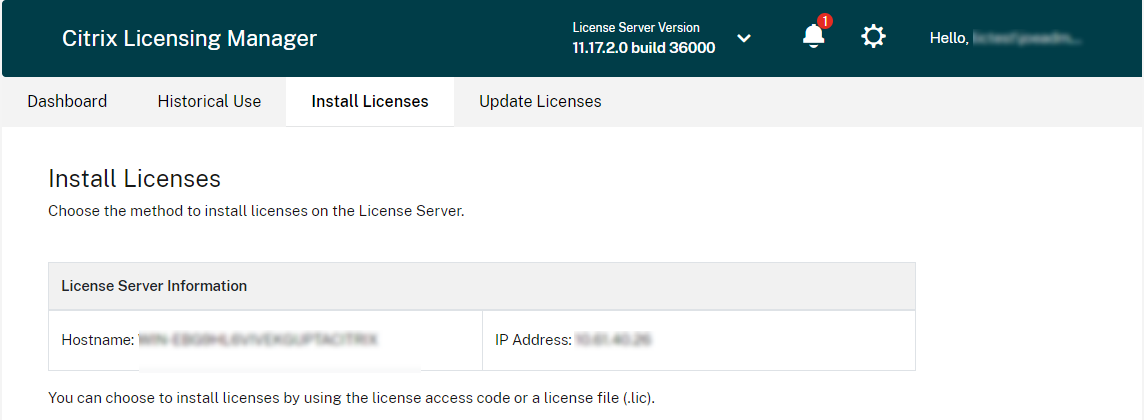Click the blurred IP address value

613,340
